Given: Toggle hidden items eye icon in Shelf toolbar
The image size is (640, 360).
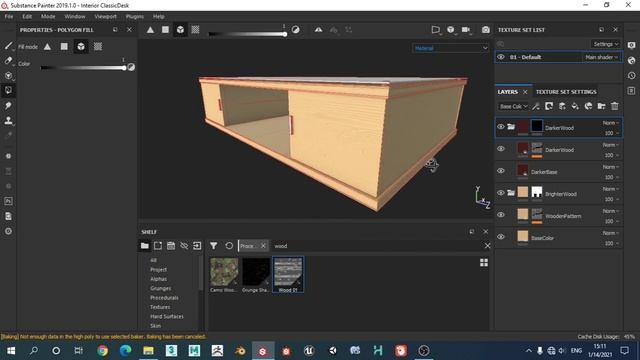Looking at the screenshot, I should [x=184, y=246].
